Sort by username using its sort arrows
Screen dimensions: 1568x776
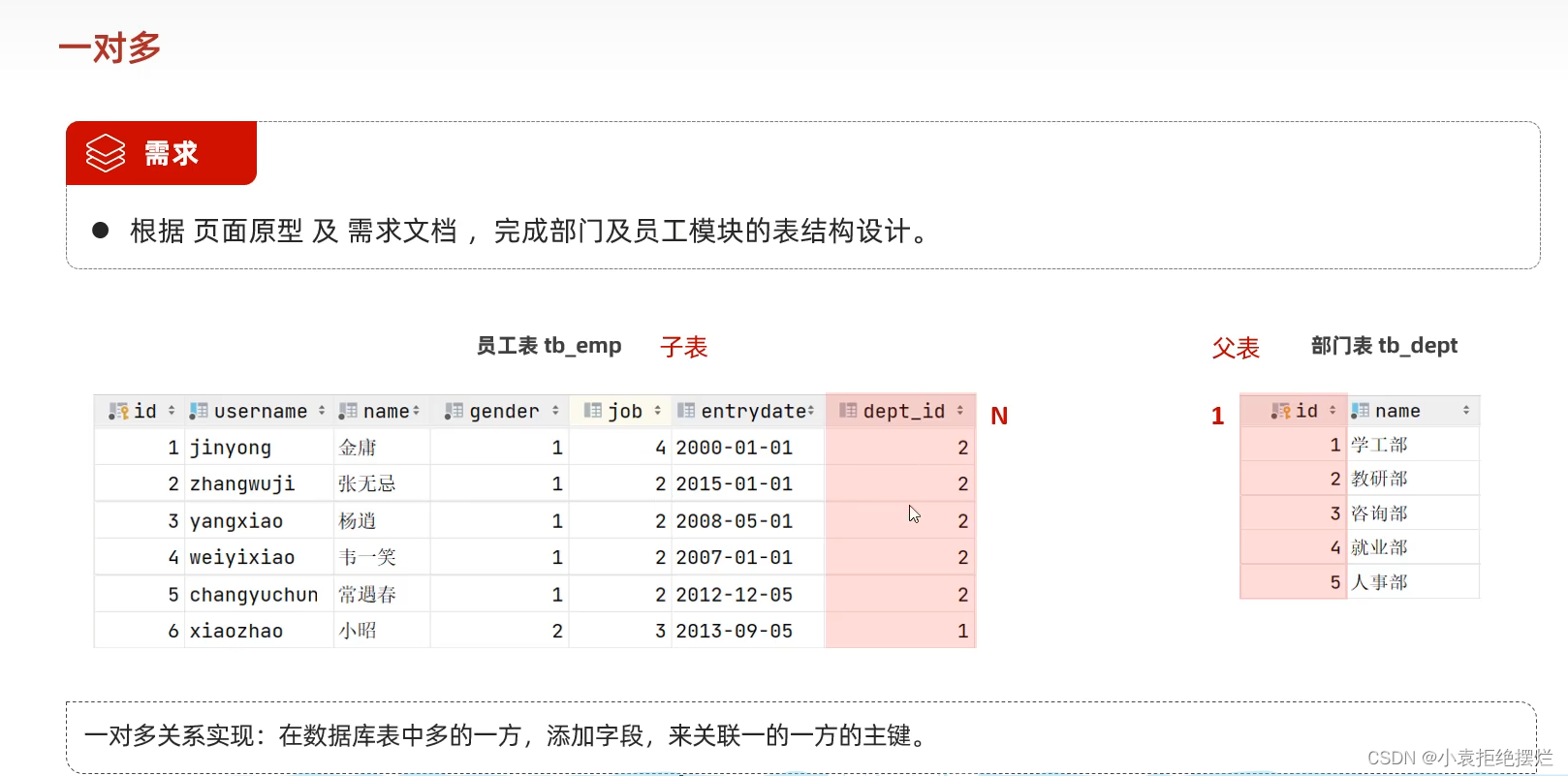coord(322,411)
